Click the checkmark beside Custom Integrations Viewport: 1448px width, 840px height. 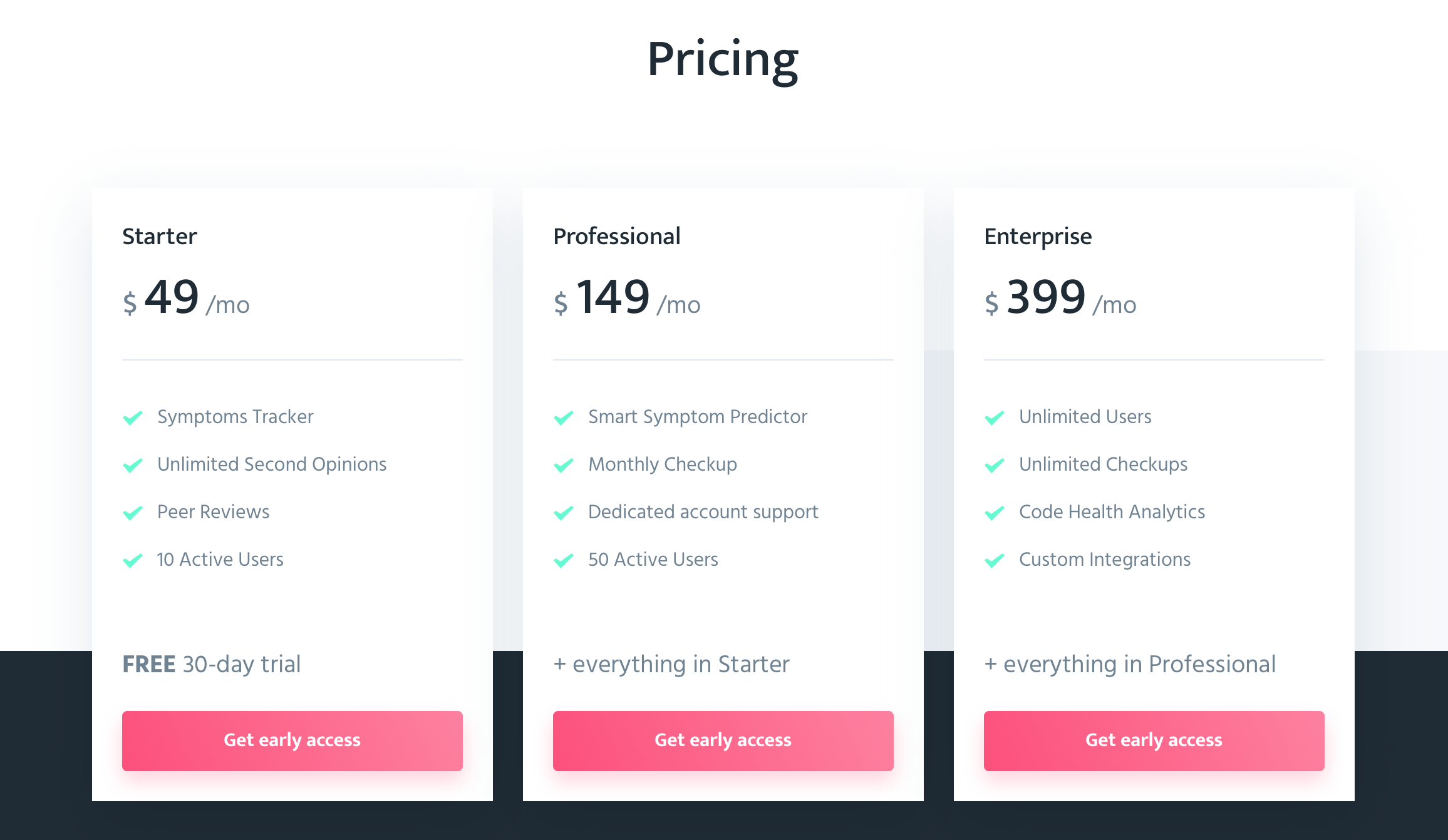(x=995, y=560)
